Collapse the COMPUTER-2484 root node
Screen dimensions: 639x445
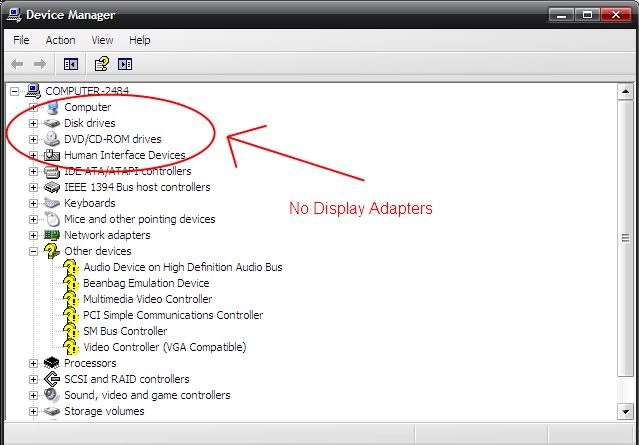pos(14,91)
